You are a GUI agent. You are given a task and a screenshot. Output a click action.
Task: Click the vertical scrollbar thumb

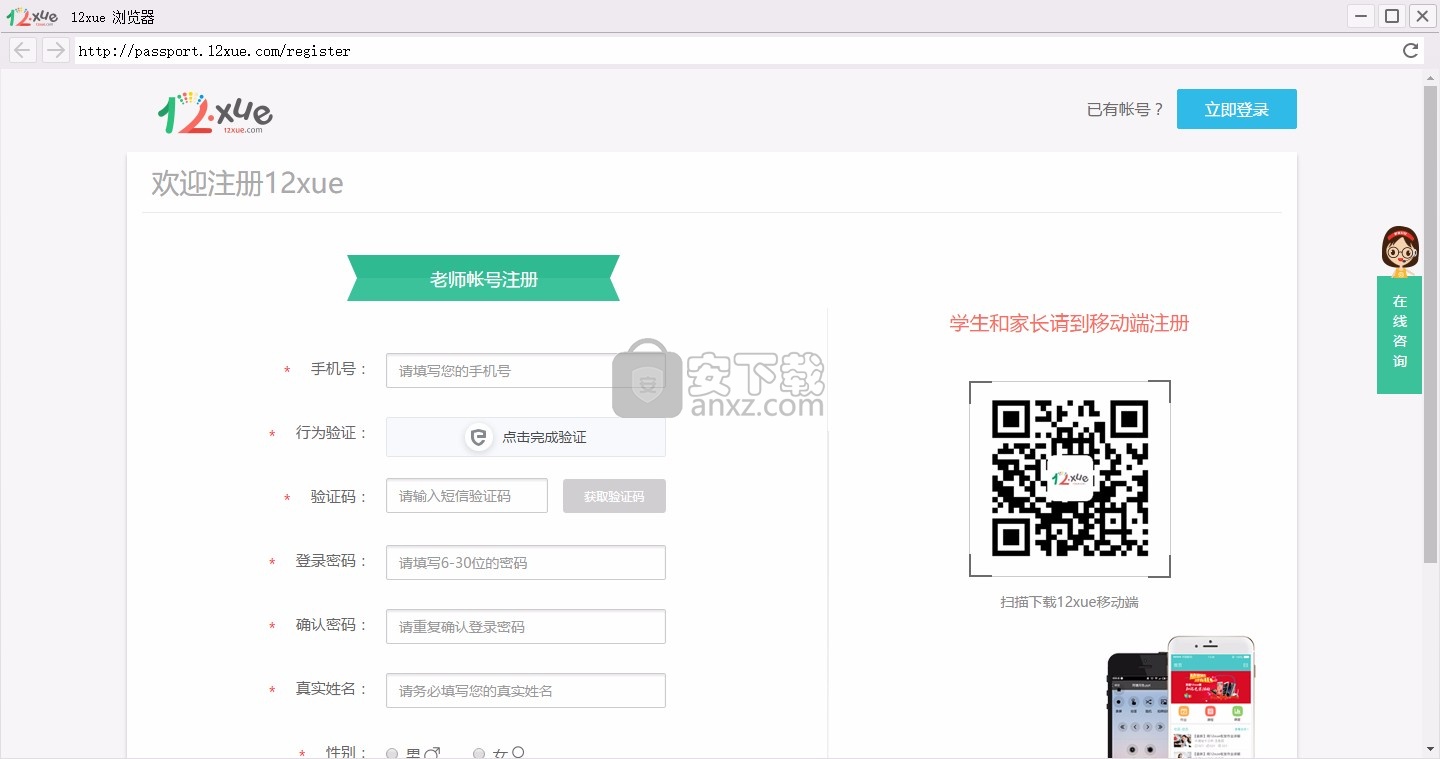[x=1430, y=325]
